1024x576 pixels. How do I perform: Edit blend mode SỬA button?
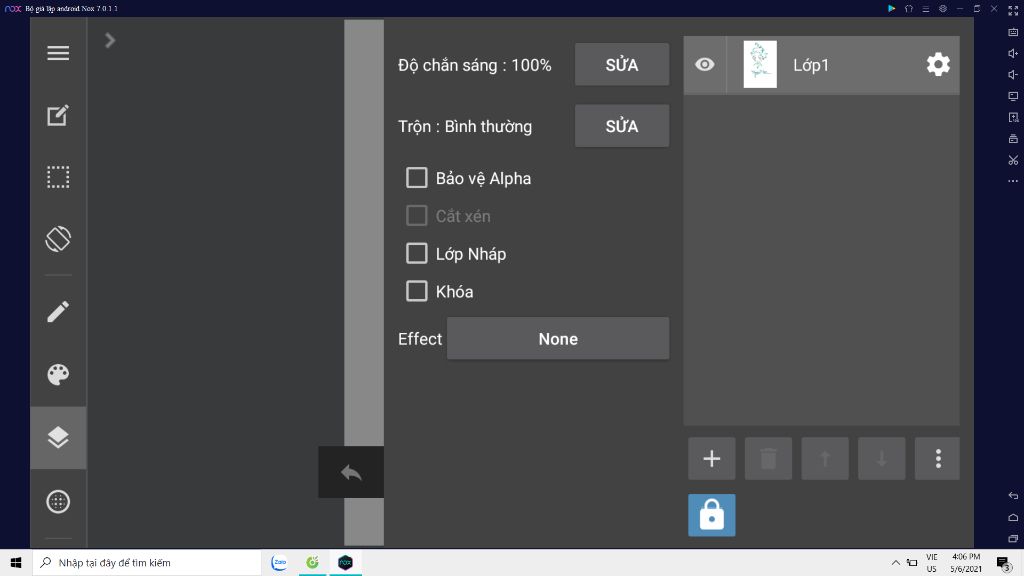click(622, 126)
